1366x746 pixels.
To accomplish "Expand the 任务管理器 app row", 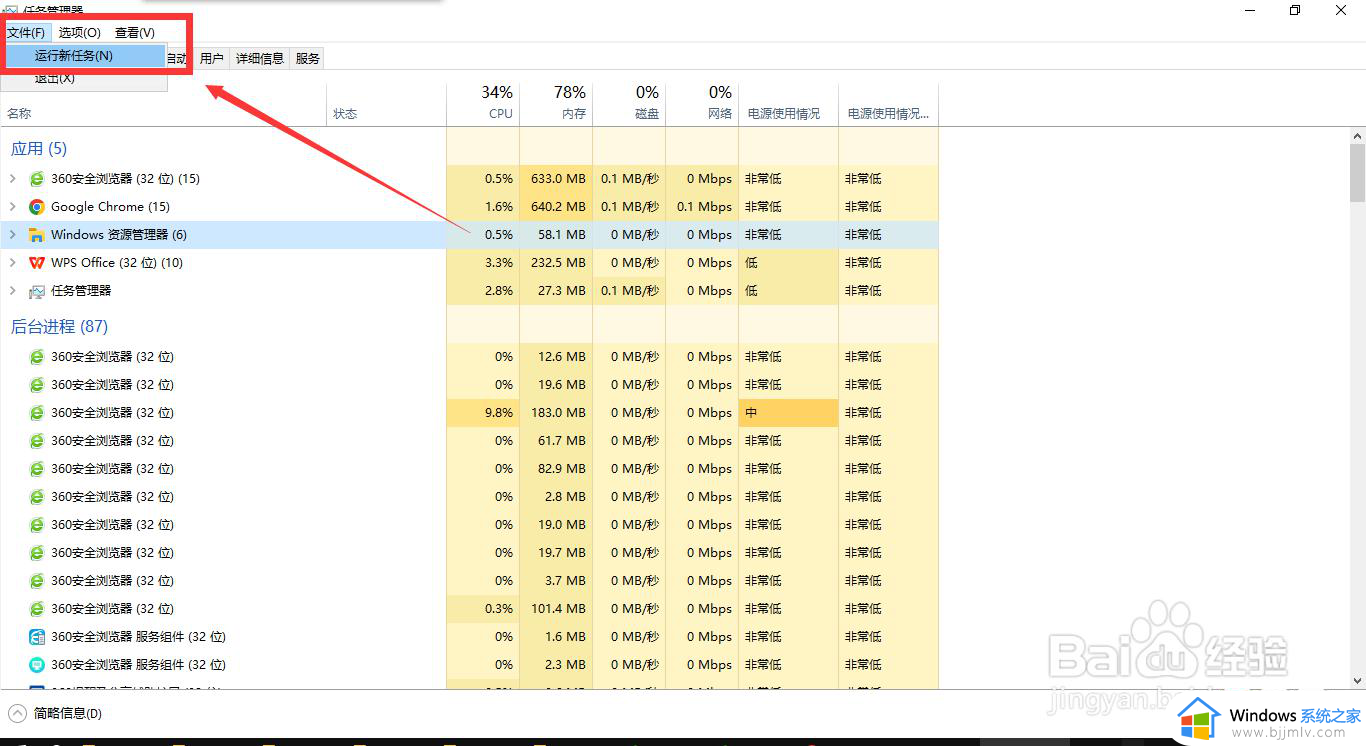I will pyautogui.click(x=13, y=291).
